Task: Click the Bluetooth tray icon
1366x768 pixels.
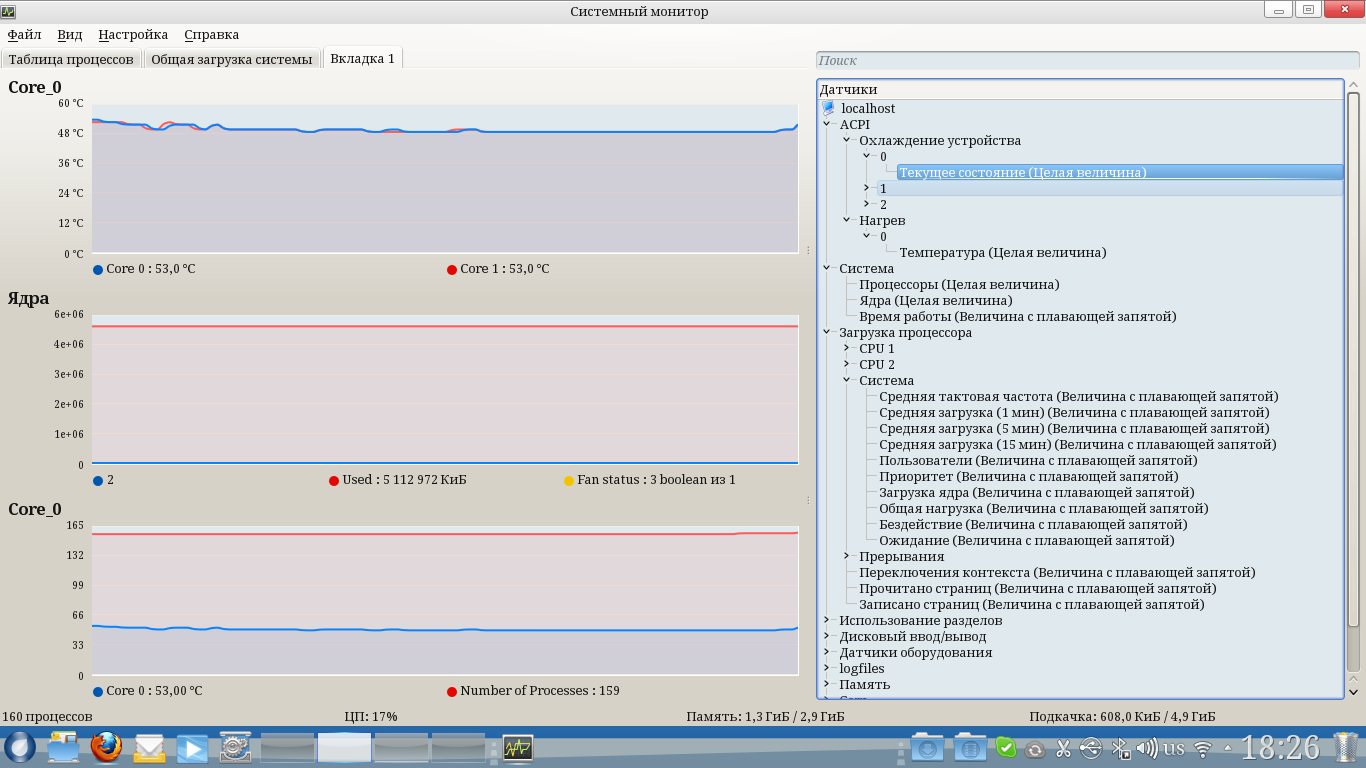Action: [1121, 748]
